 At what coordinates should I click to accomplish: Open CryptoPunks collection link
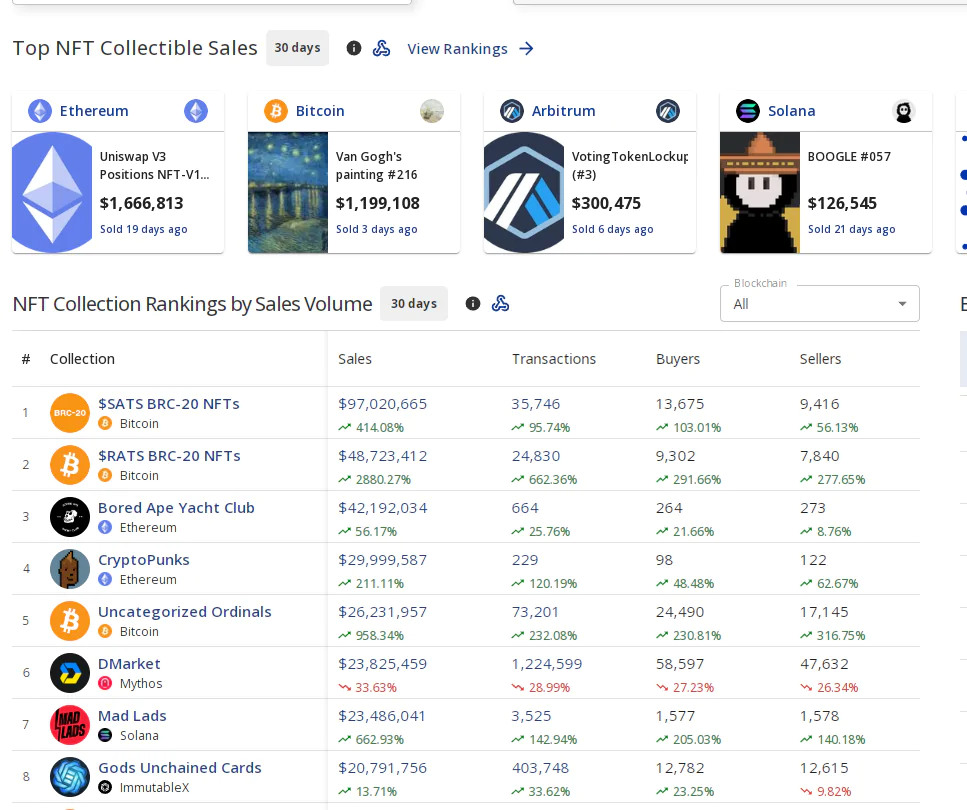(x=144, y=560)
